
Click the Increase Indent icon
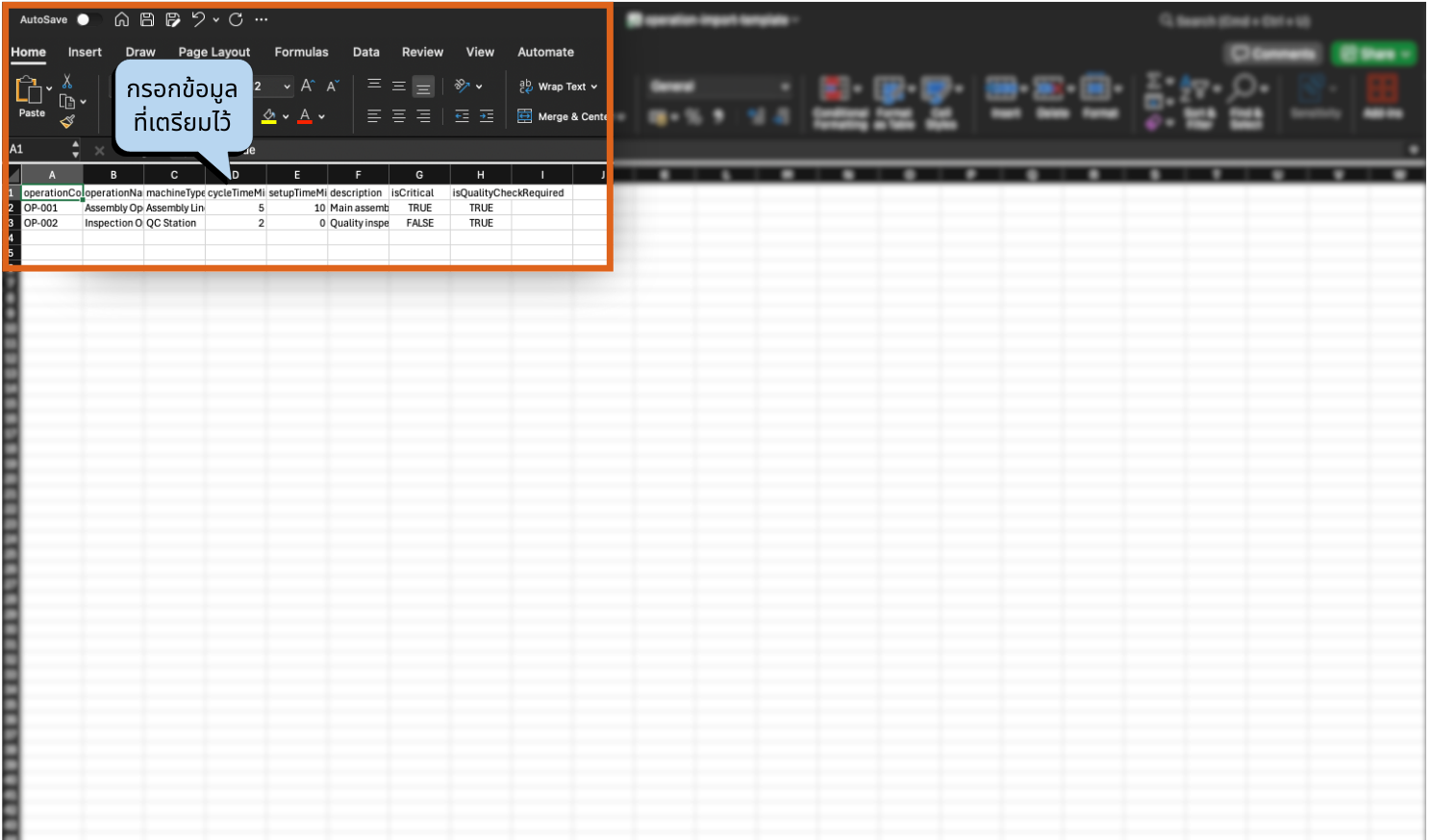[x=487, y=116]
